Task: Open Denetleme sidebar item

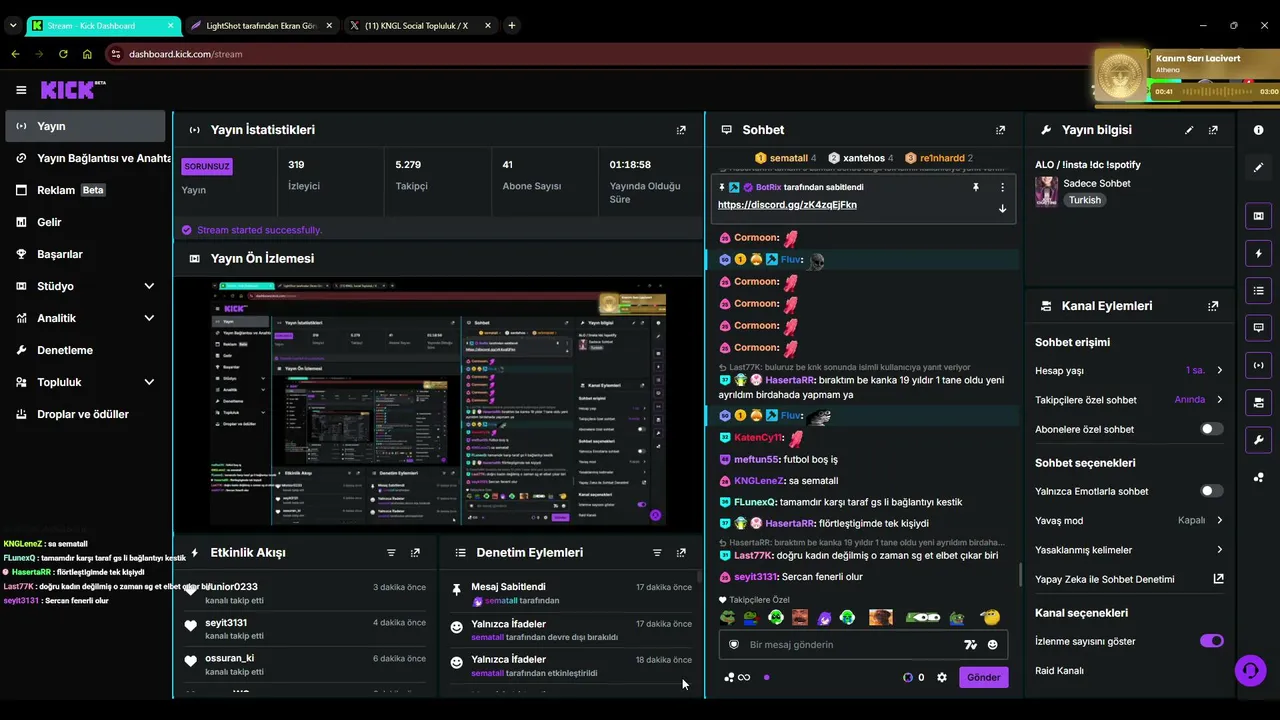Action: [x=85, y=350]
